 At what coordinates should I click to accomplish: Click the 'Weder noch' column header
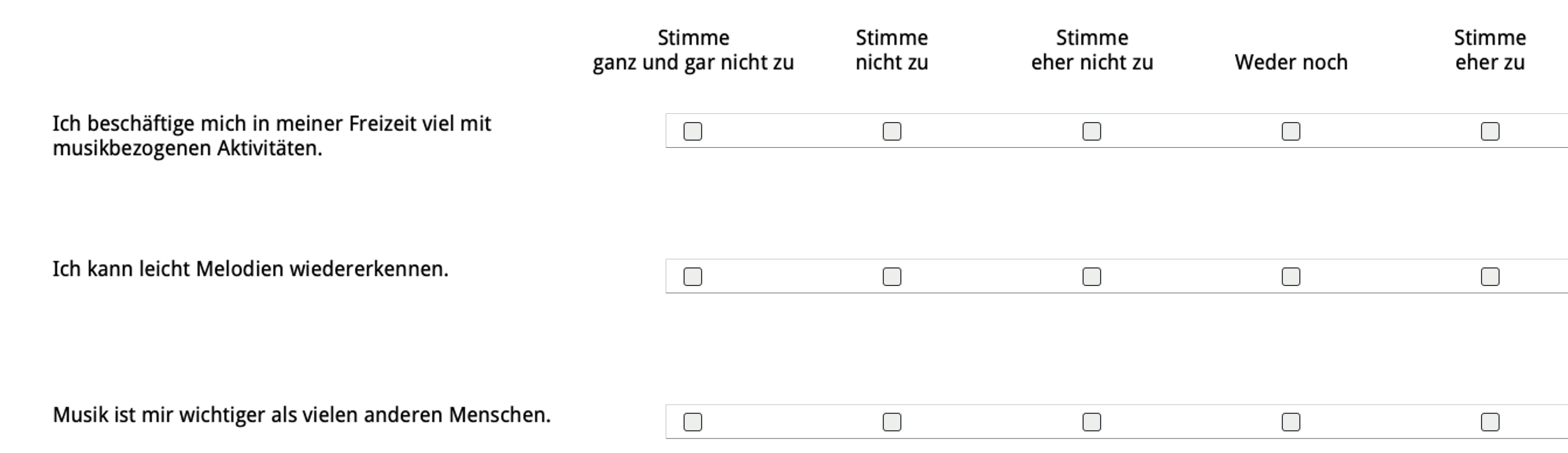(x=1291, y=62)
